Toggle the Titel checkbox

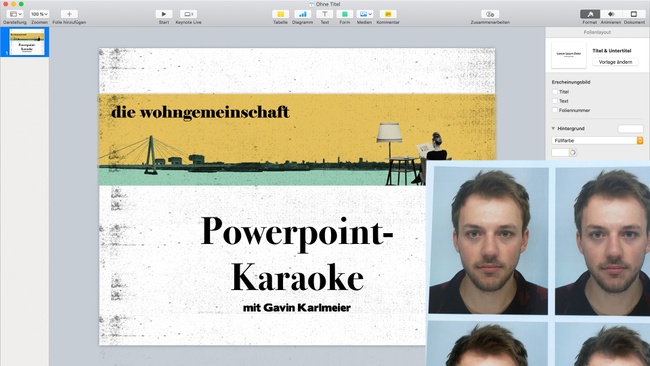[x=555, y=92]
